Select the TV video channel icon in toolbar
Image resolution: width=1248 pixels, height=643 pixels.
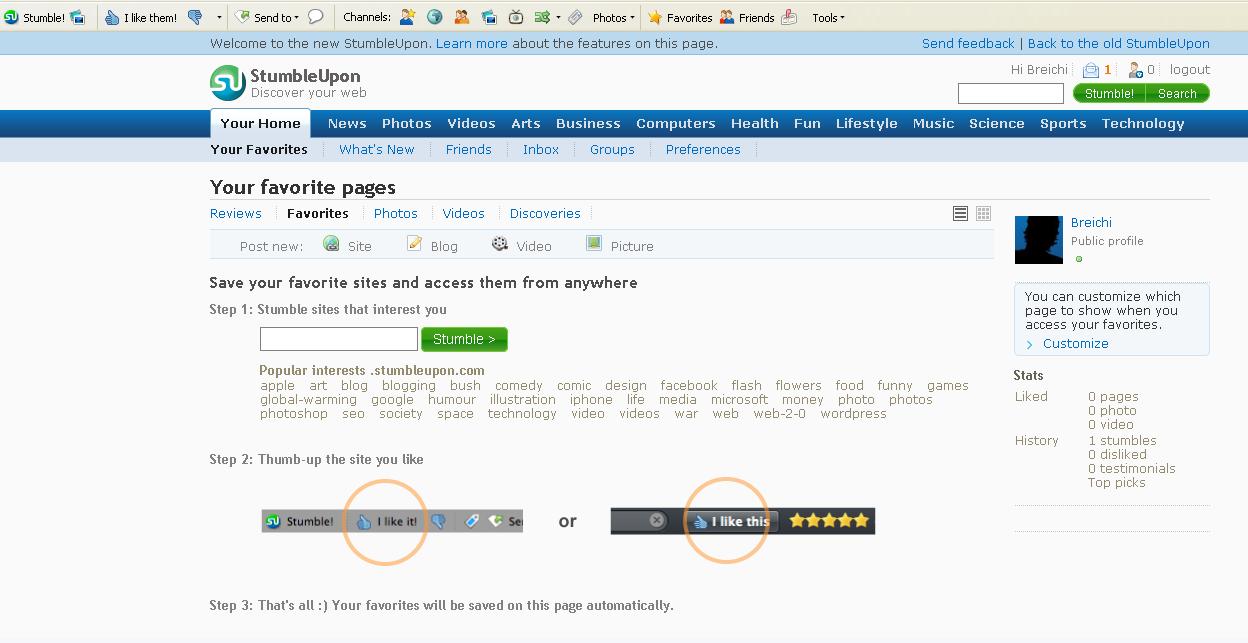(516, 17)
